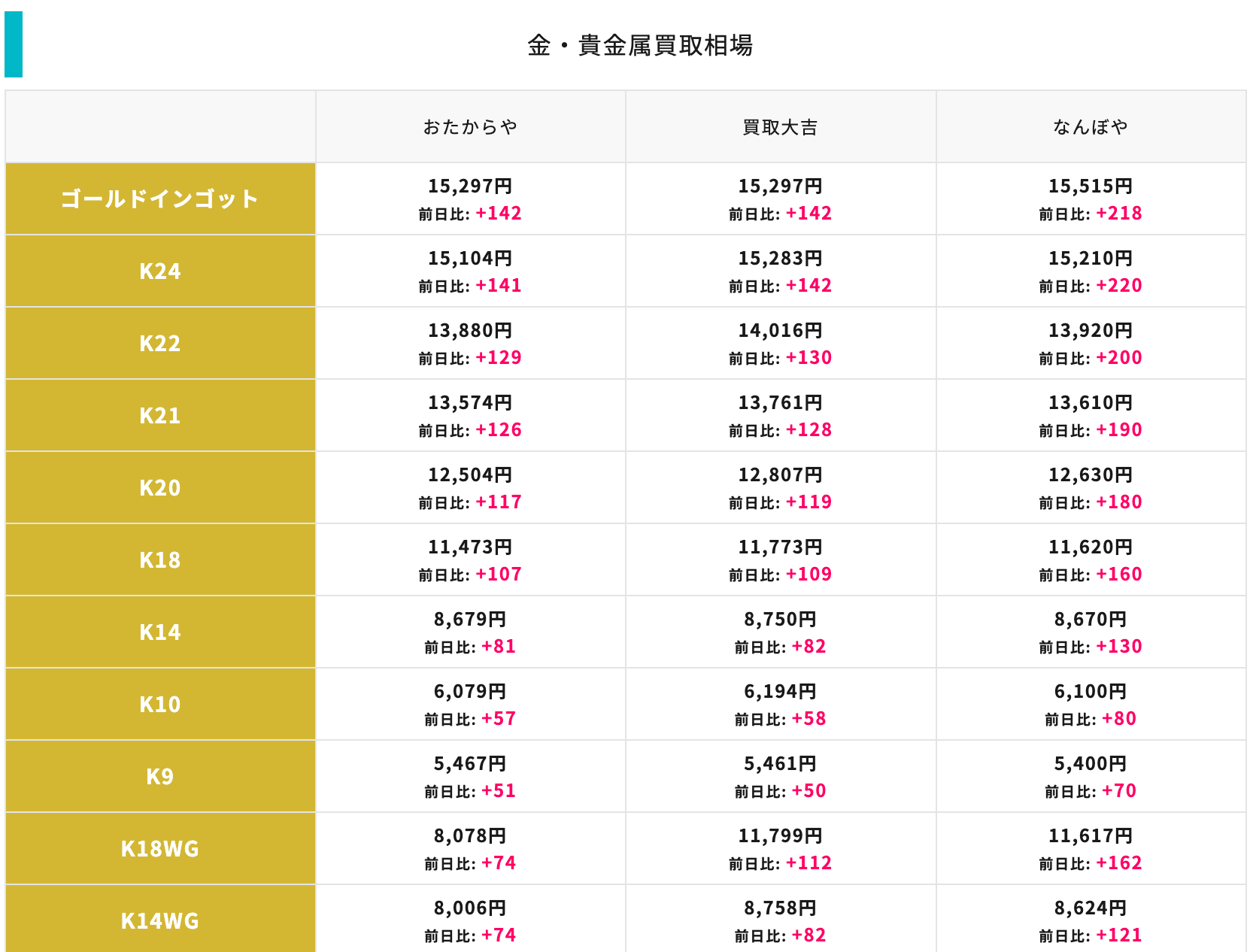
Task: Click the +200 K22 day-change value
Action: point(1118,358)
